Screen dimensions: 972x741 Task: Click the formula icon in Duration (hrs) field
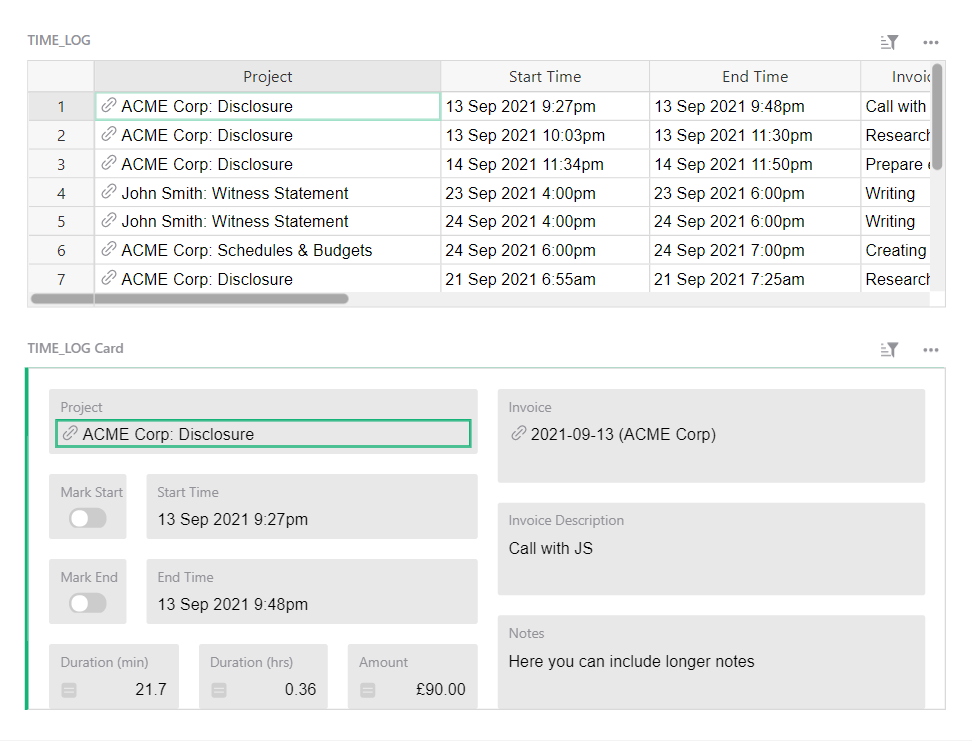click(217, 689)
